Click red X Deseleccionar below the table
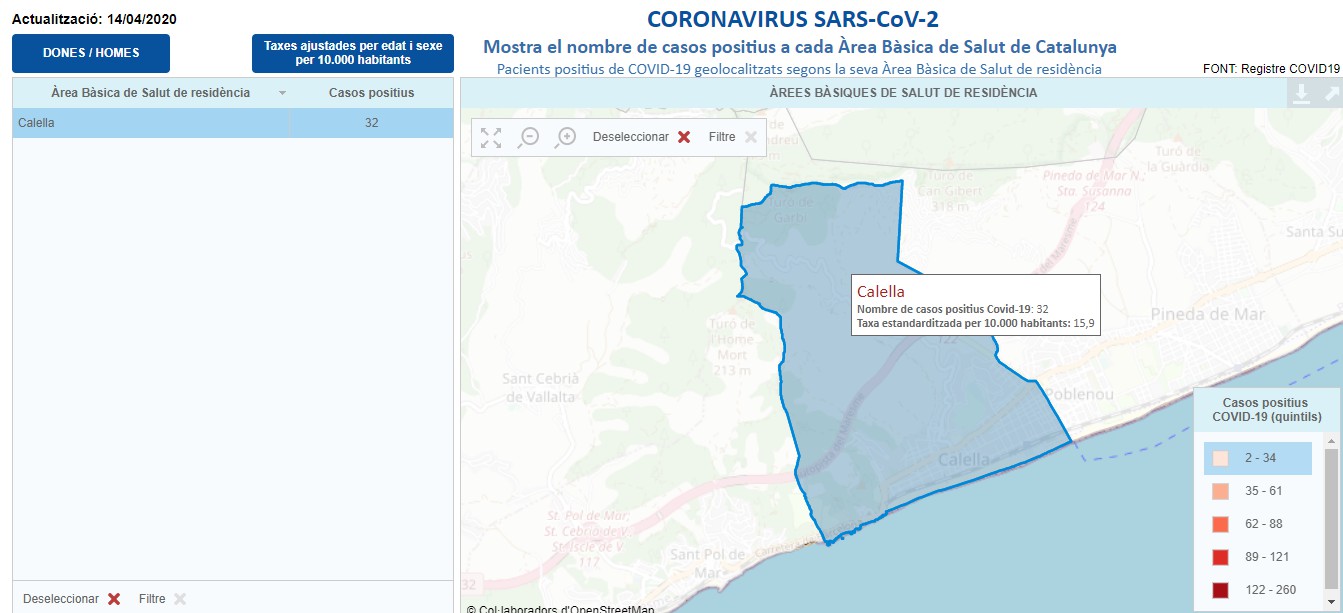The height and width of the screenshot is (613, 1343). coord(114,599)
